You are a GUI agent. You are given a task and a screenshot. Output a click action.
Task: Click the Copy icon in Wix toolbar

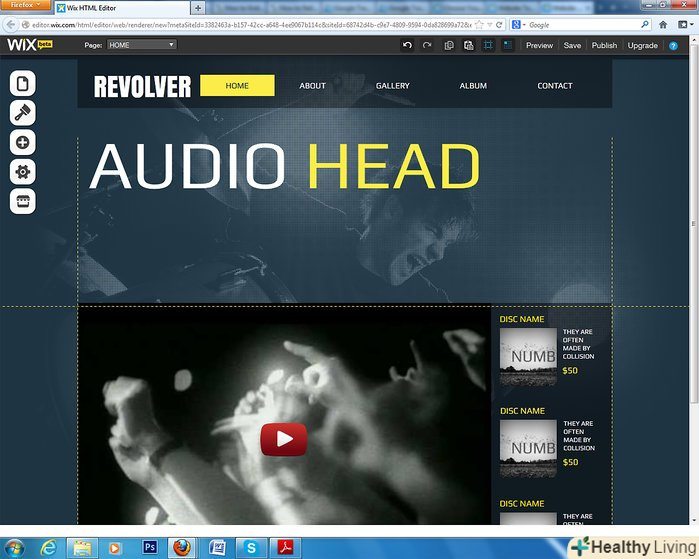click(449, 45)
